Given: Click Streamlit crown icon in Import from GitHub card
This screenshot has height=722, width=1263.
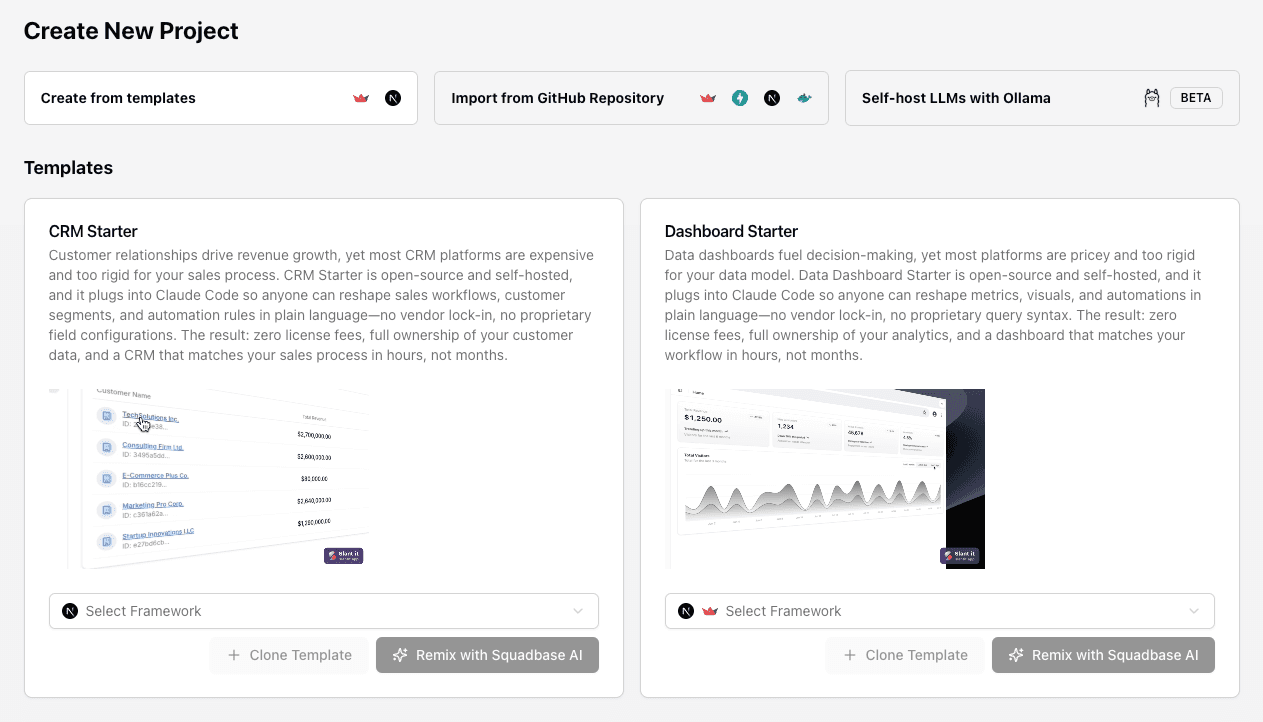Looking at the screenshot, I should (x=708, y=98).
